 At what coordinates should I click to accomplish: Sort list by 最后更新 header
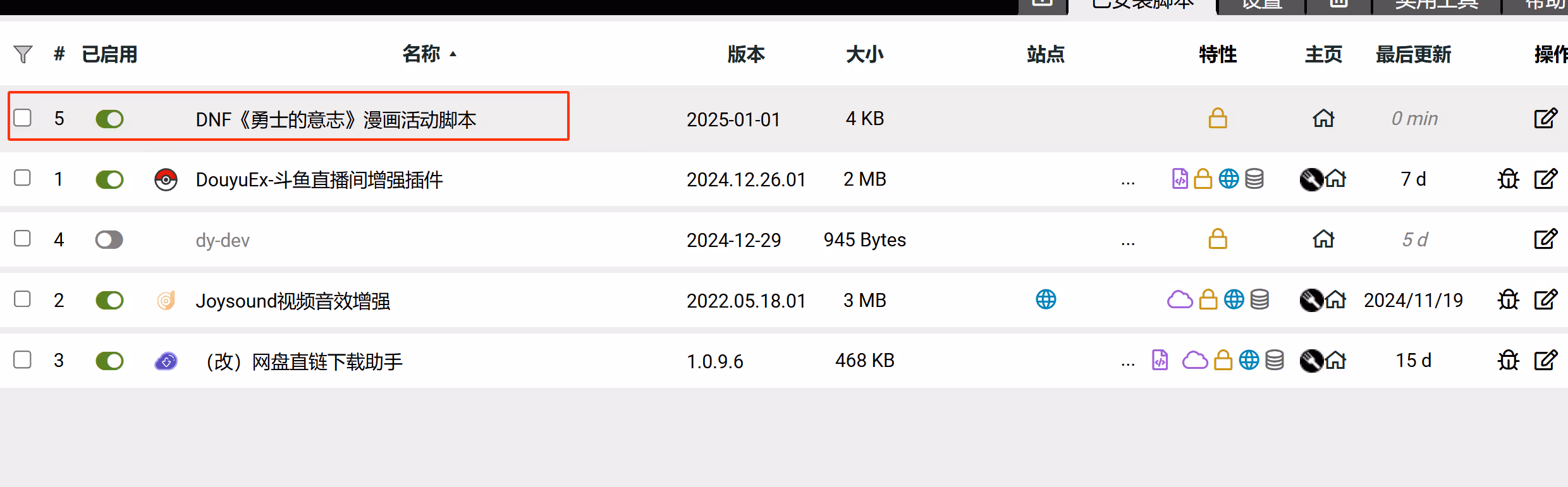(1414, 54)
